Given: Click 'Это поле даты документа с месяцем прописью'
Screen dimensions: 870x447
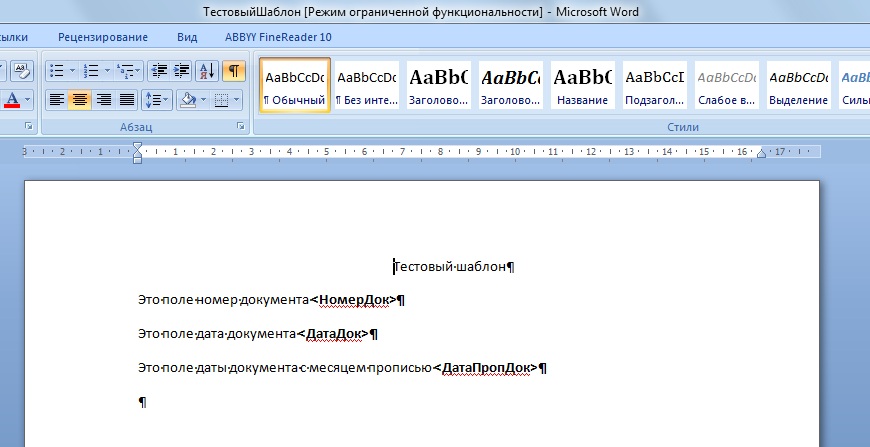Looking at the screenshot, I should coord(285,368).
